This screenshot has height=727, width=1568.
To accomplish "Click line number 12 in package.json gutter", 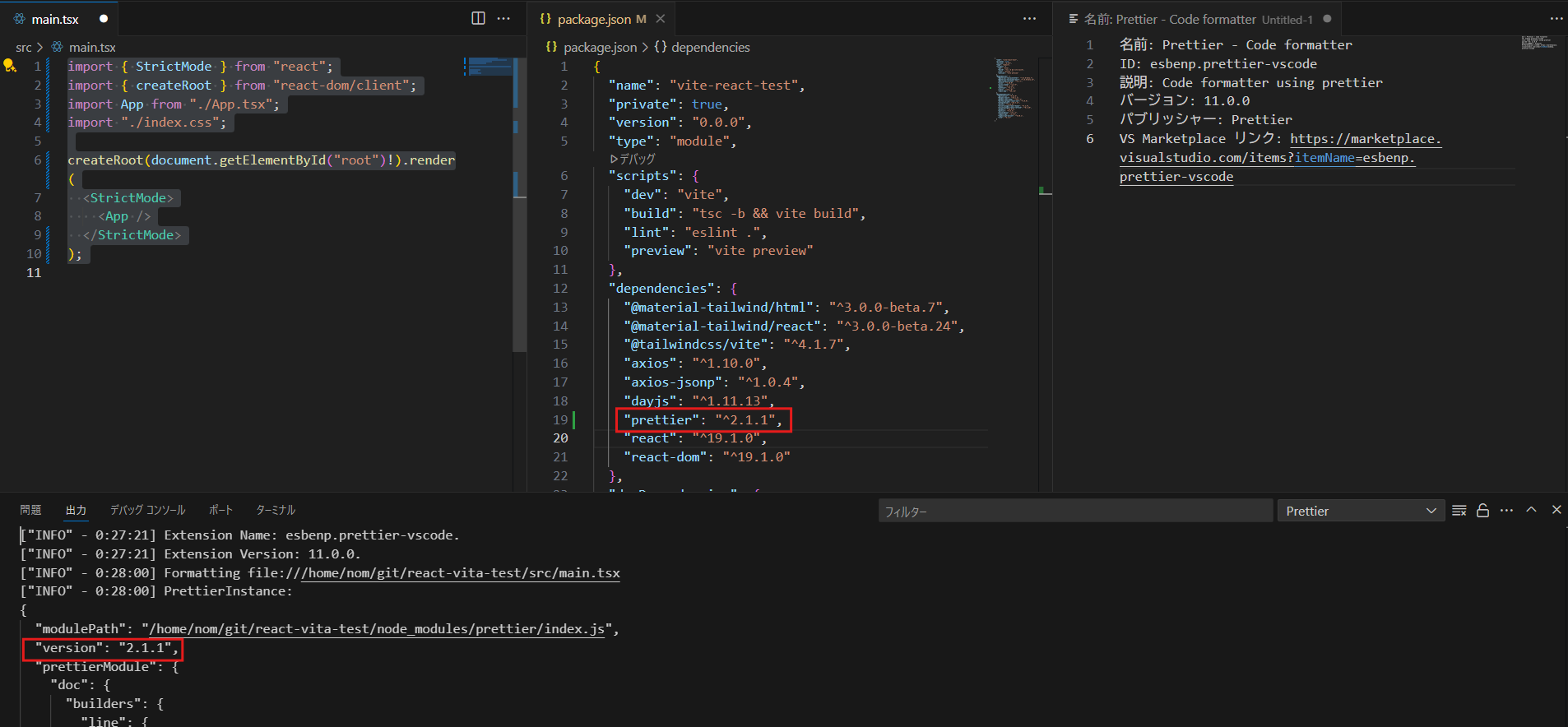I will [x=560, y=288].
